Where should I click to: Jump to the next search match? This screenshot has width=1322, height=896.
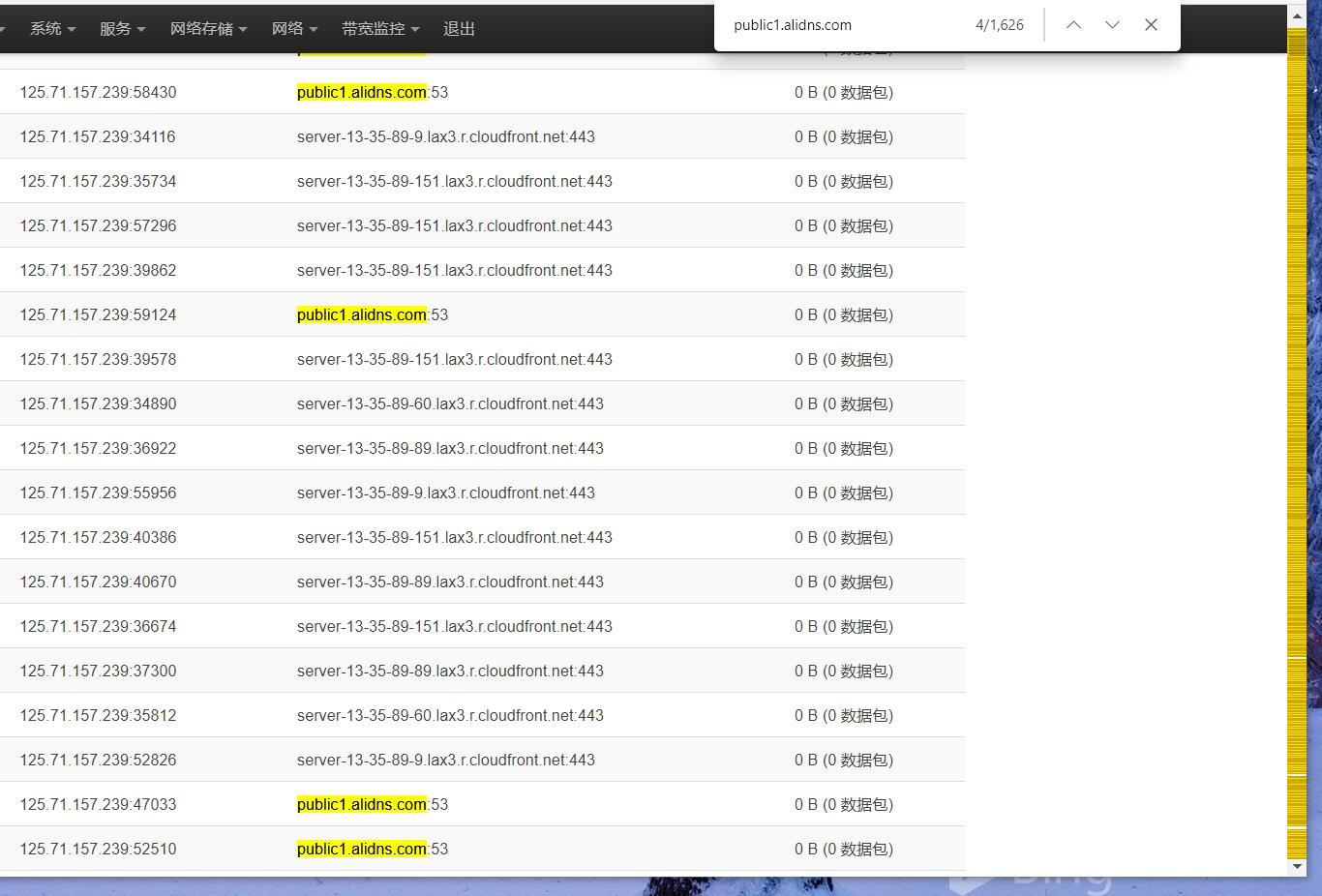click(1112, 25)
